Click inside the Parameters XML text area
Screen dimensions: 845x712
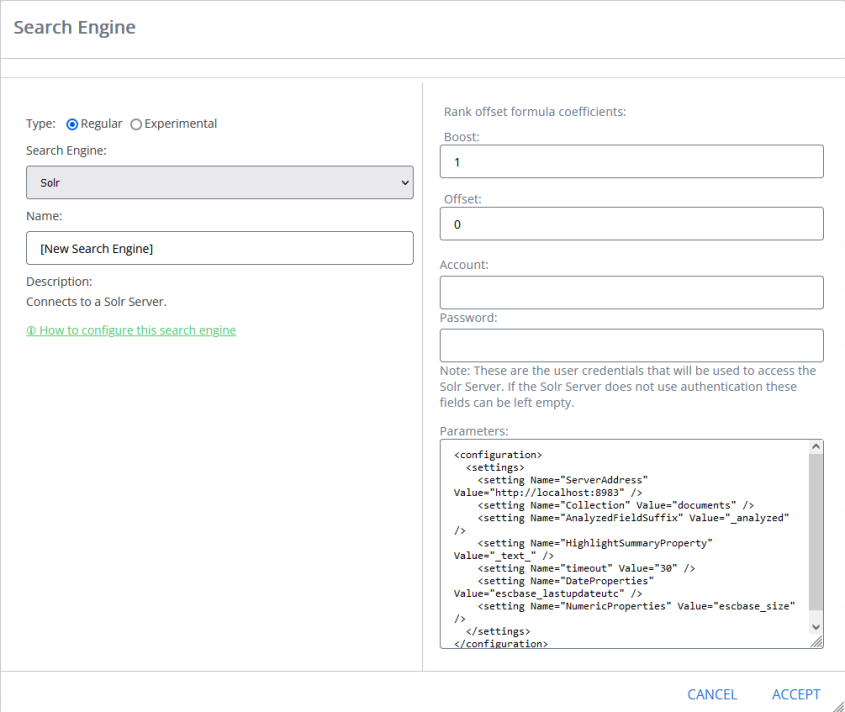point(625,544)
